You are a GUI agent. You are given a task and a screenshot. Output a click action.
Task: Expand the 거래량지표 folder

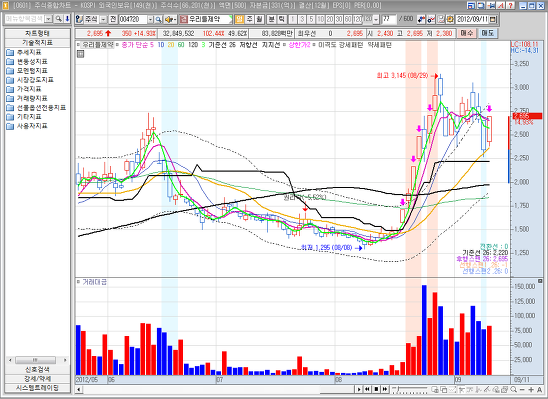[27, 98]
